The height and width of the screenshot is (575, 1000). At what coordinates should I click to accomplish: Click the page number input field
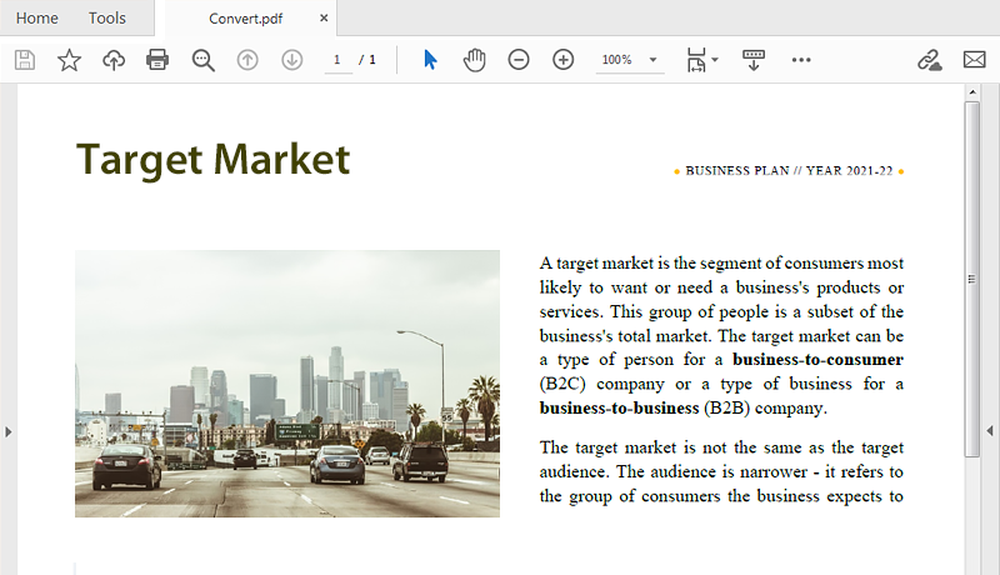(338, 60)
